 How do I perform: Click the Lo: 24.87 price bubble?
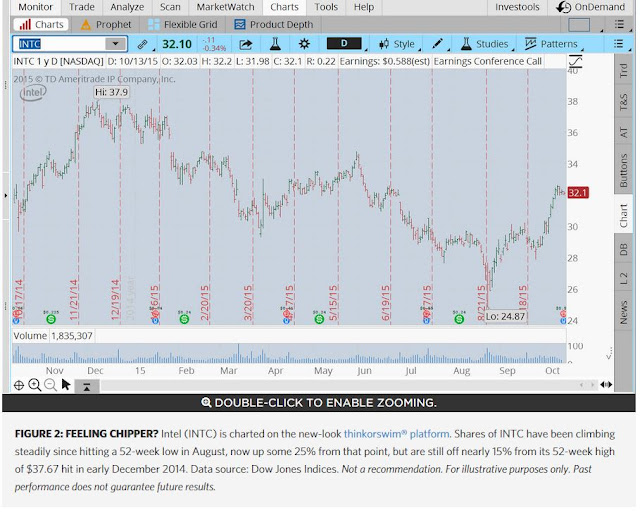click(x=505, y=316)
